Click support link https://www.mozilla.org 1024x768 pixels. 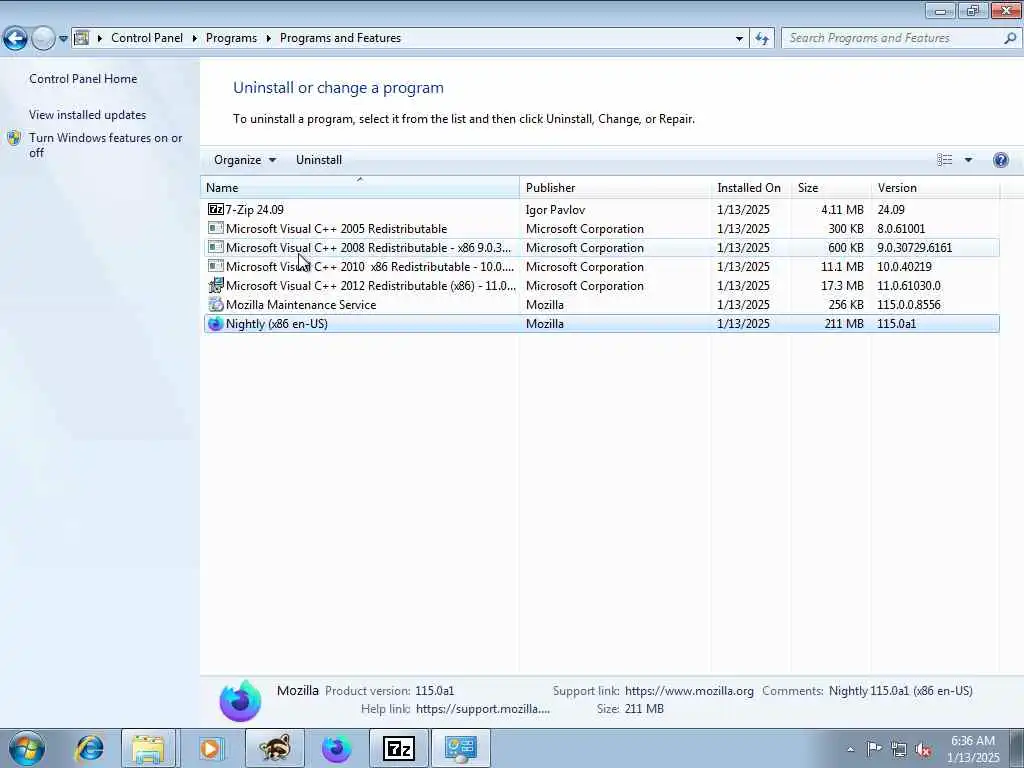(689, 691)
